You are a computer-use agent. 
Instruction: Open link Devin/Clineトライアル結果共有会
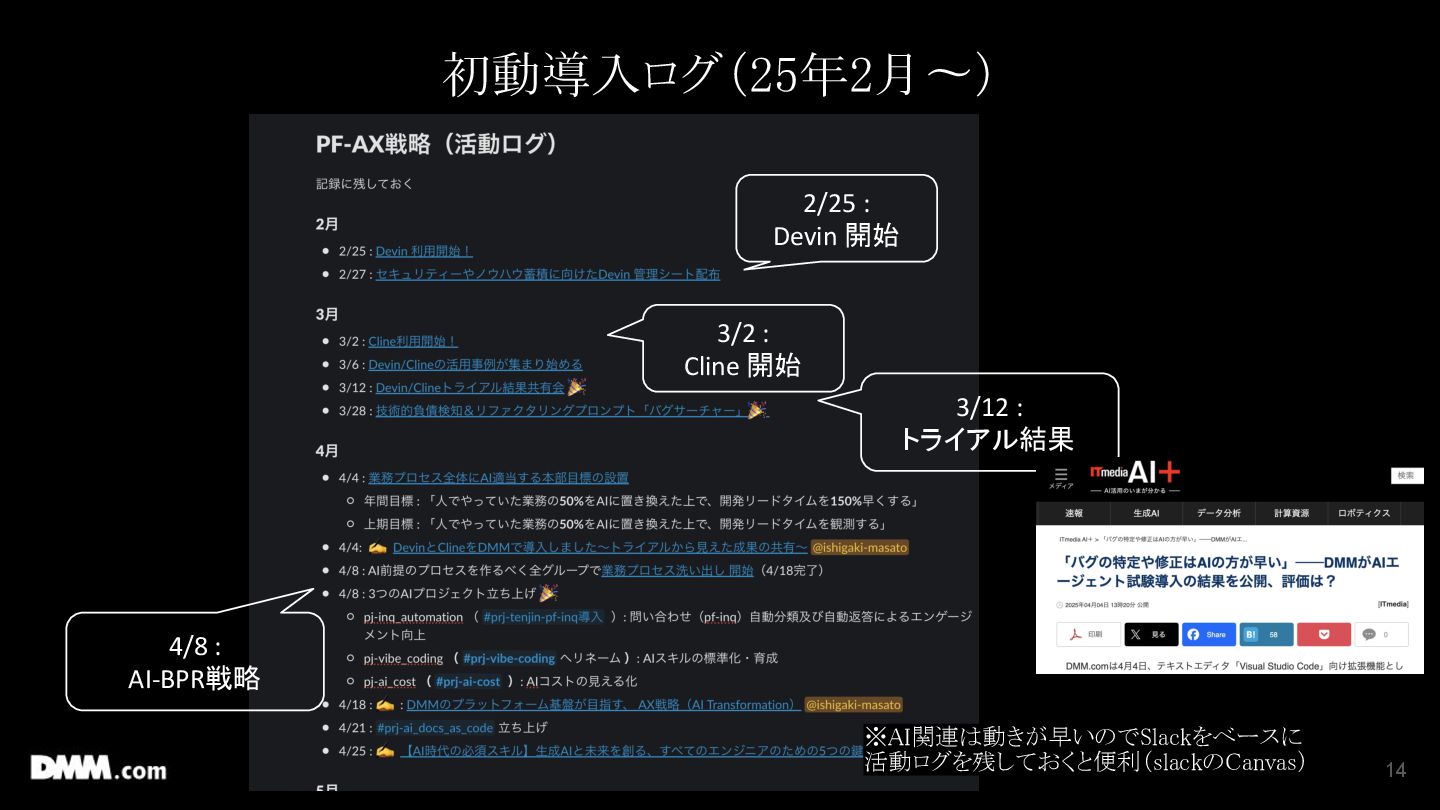470,388
